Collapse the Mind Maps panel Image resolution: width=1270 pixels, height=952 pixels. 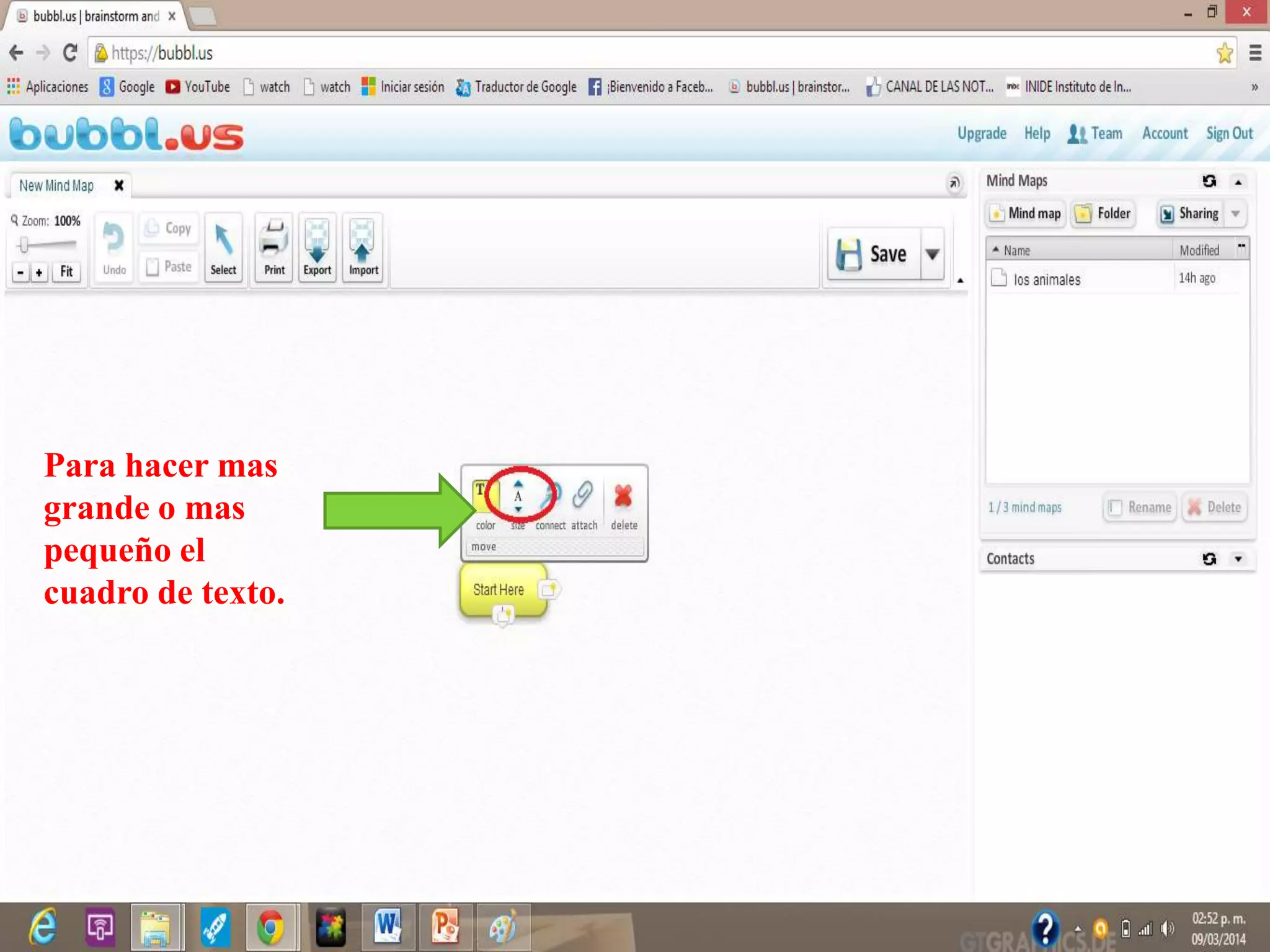click(x=1238, y=182)
